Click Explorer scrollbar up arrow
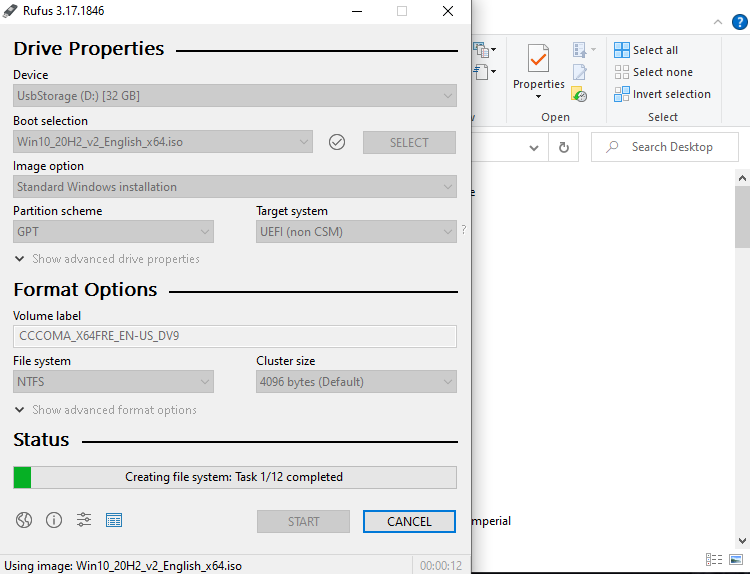 pyautogui.click(x=742, y=178)
